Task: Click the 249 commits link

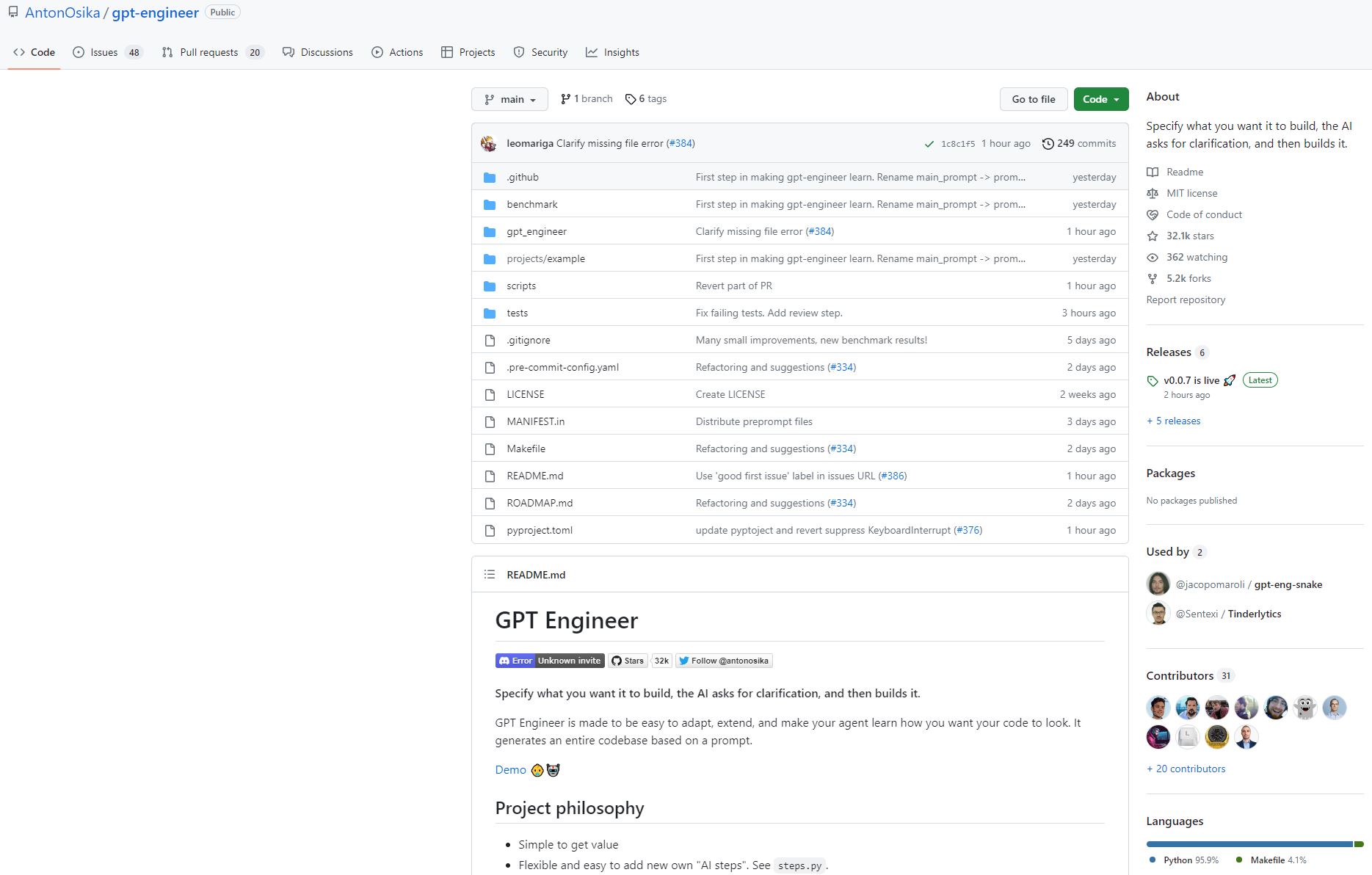Action: (x=1079, y=143)
